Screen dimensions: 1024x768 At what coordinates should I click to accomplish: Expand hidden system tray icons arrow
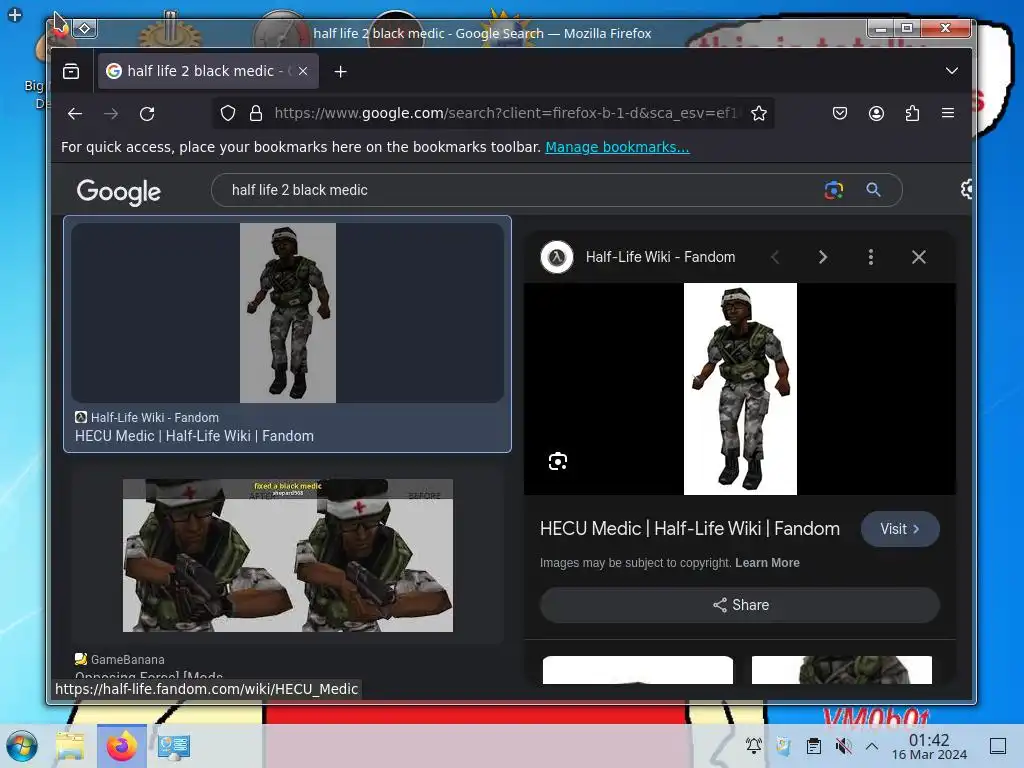[872, 746]
